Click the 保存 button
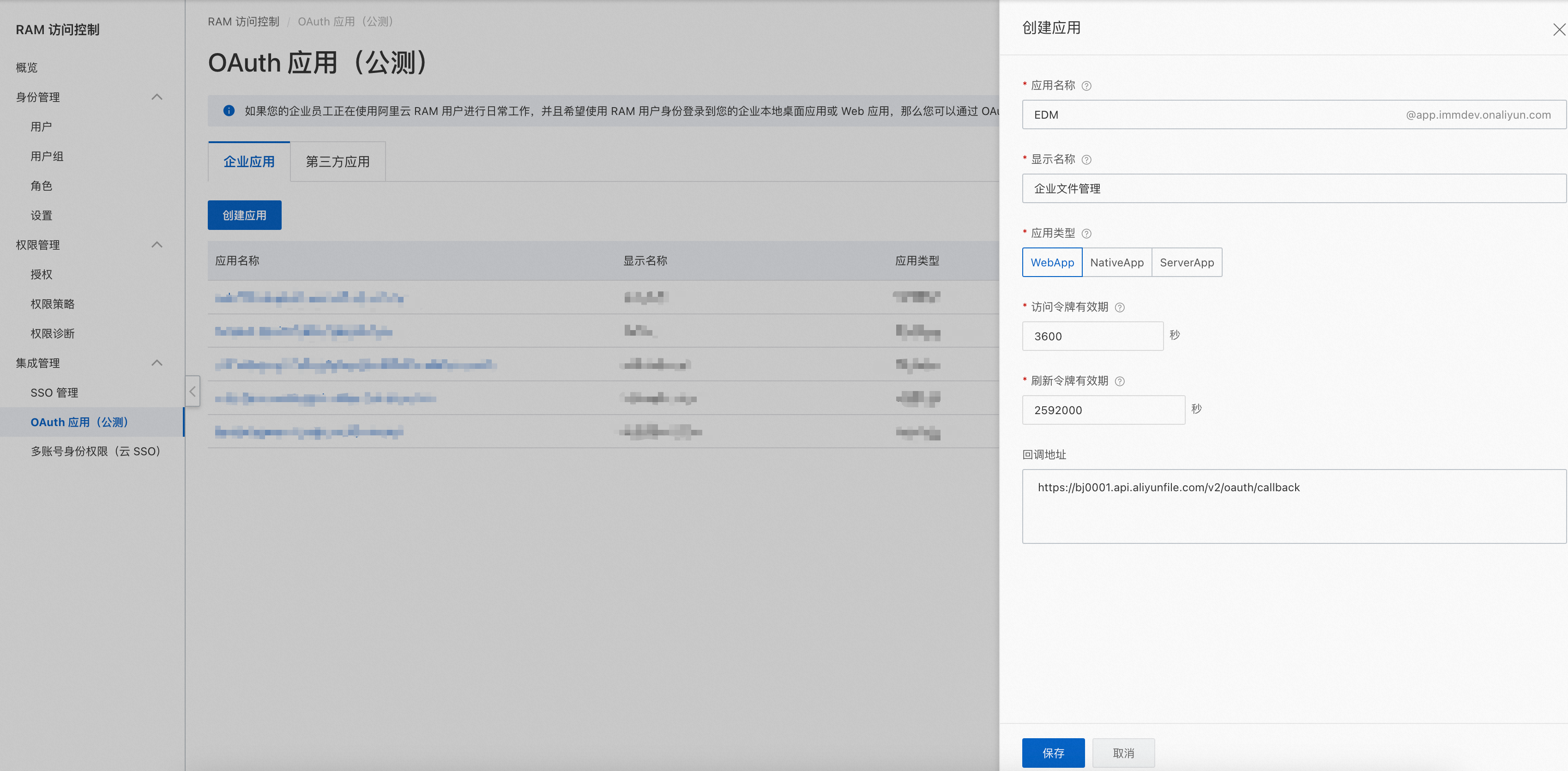 point(1053,753)
